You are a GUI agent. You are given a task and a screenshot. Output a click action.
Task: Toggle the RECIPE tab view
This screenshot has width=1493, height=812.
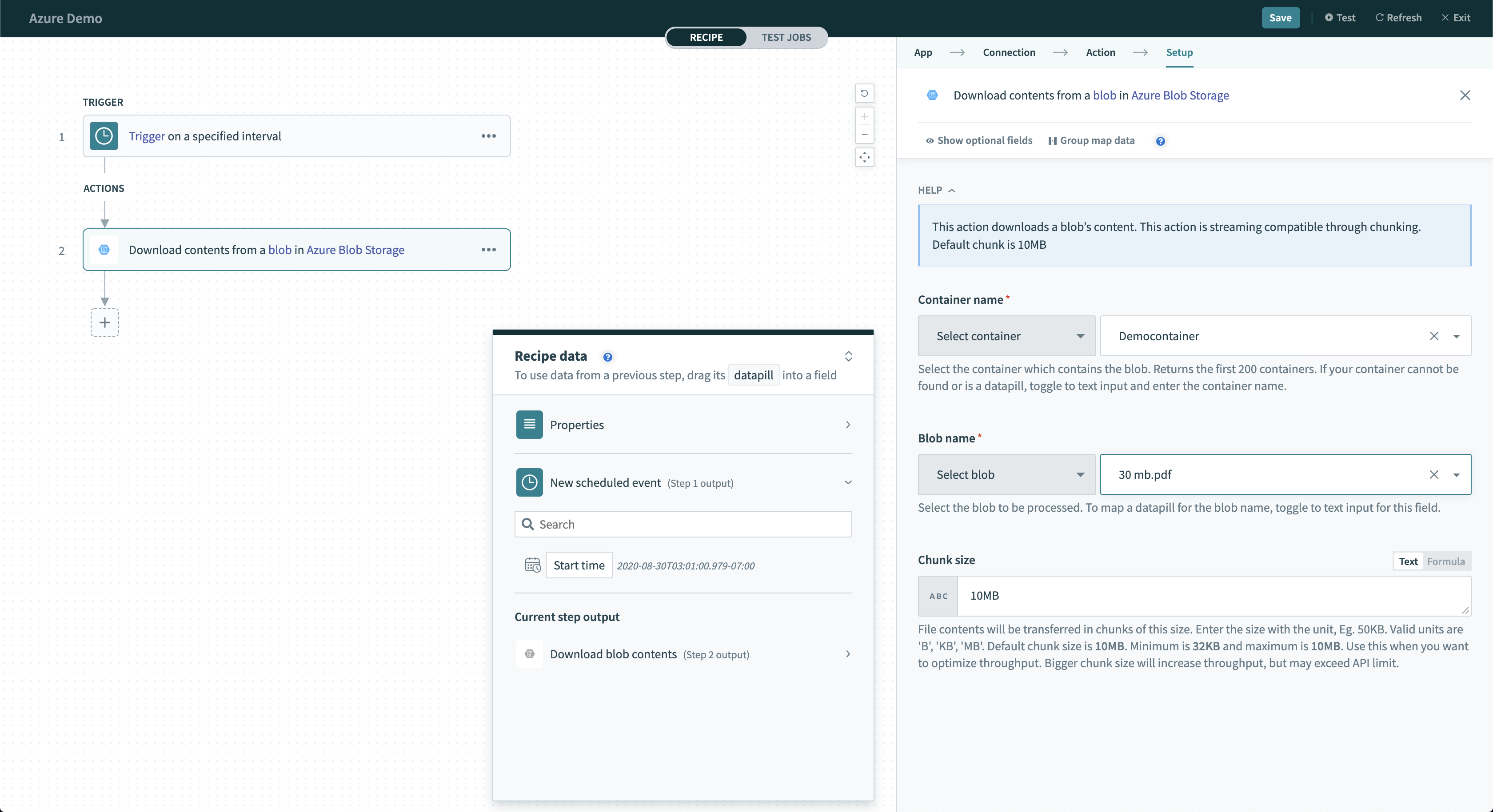click(707, 37)
